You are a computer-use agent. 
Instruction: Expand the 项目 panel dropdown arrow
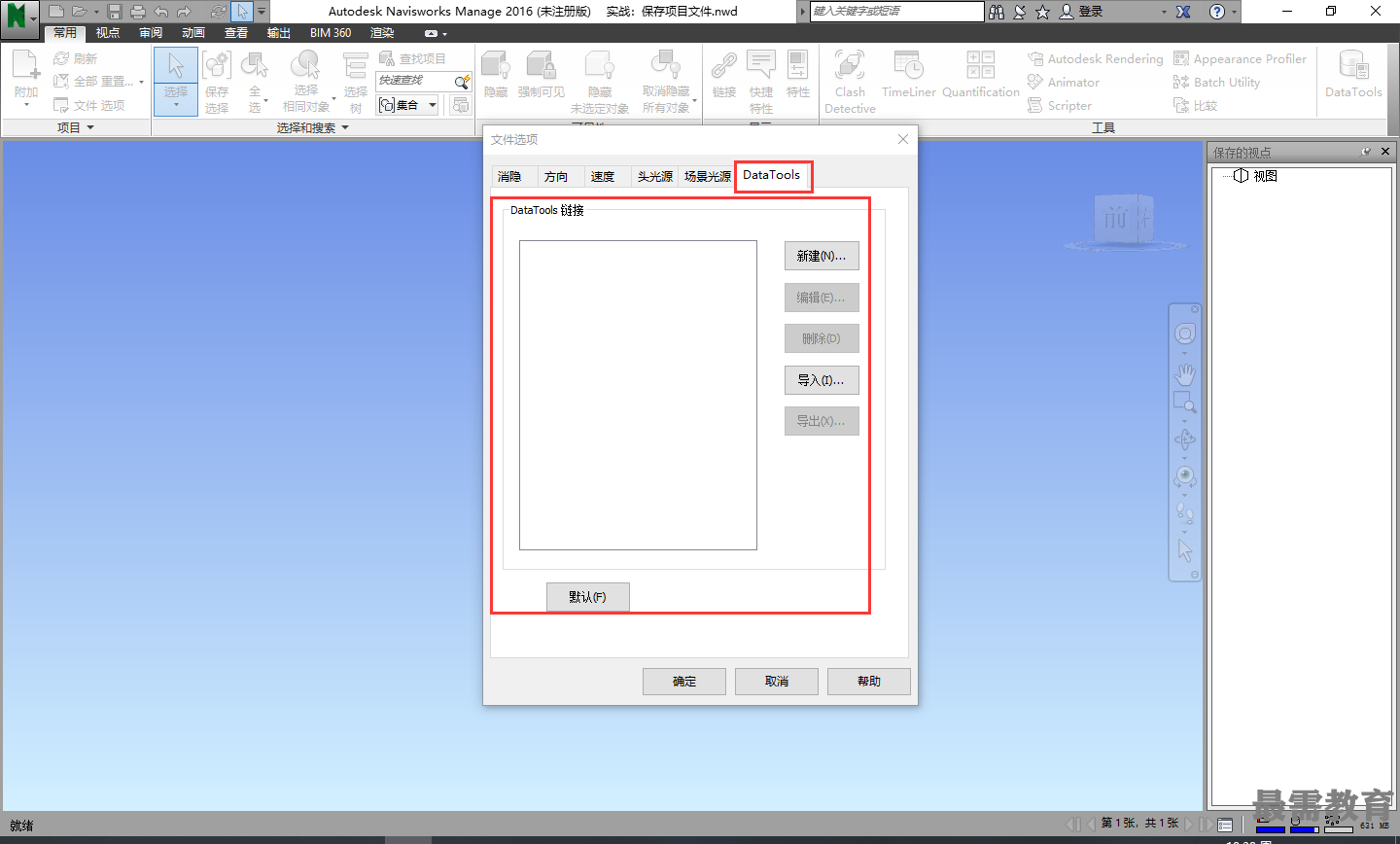click(x=90, y=127)
